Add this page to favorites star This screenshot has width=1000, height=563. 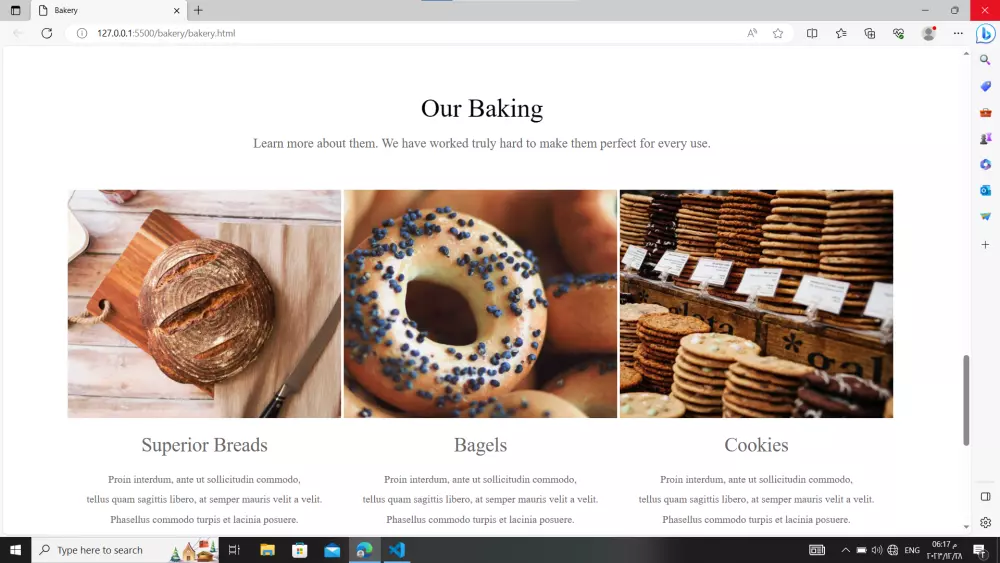[x=778, y=33]
